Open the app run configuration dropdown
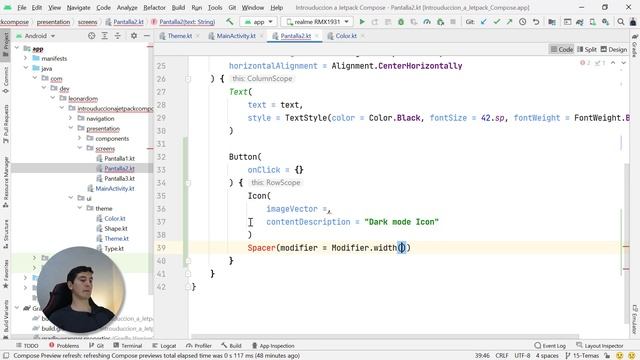This screenshot has width=640, height=360. coord(258,22)
